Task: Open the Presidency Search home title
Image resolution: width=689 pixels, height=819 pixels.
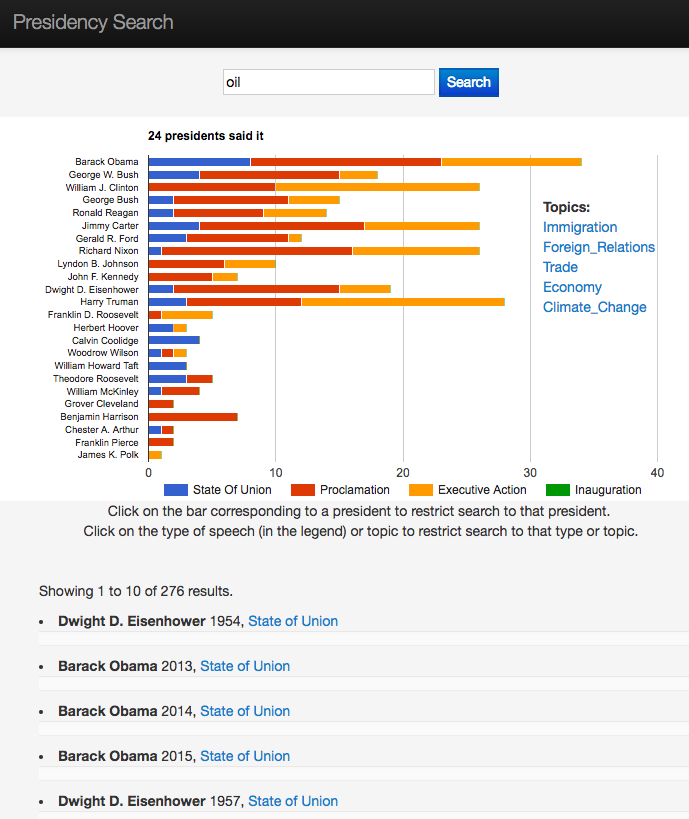Action: click(93, 22)
